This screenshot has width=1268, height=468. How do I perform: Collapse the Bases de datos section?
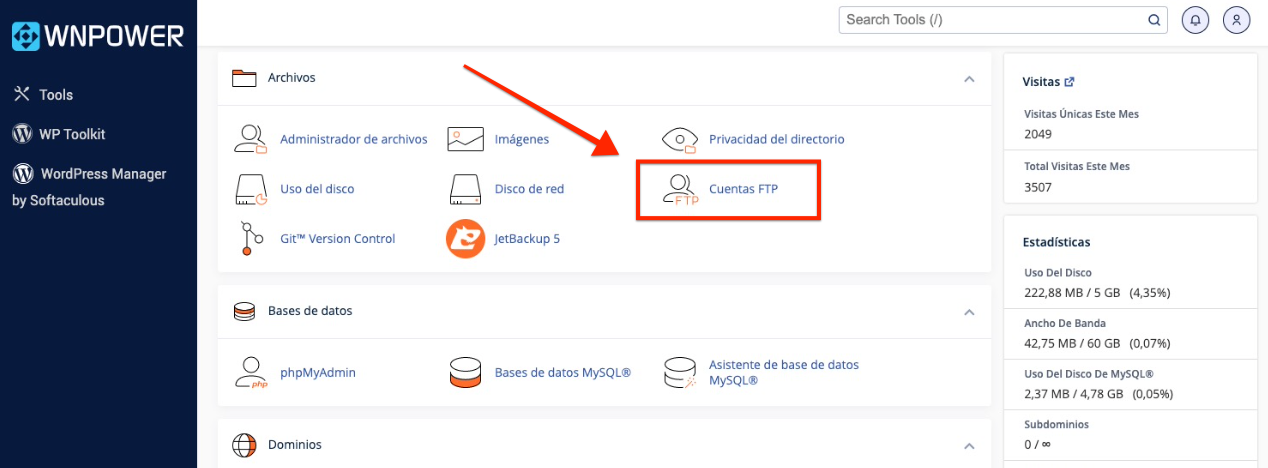(x=968, y=312)
